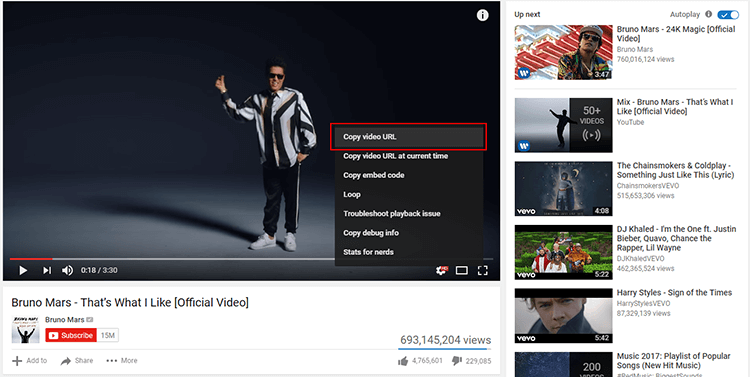Click the 229,085 dislikes count
Viewport: 750px width, 377px height.
[x=478, y=361]
